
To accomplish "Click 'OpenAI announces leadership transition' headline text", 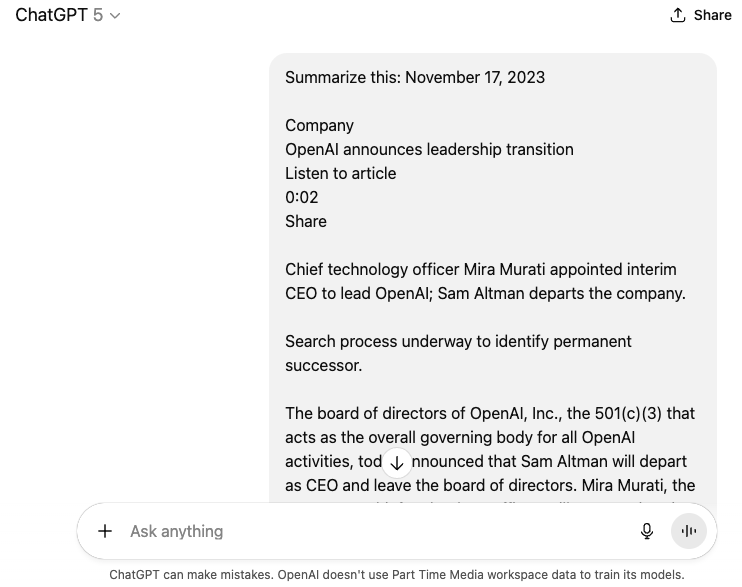I will coord(429,149).
